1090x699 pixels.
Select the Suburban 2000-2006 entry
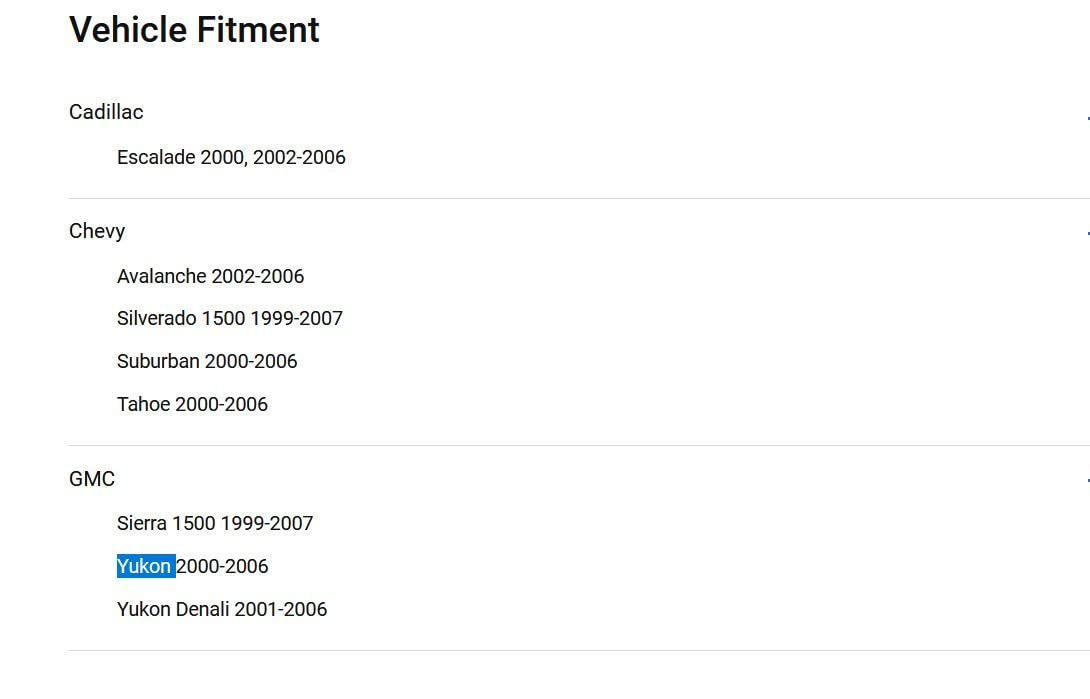tap(207, 361)
